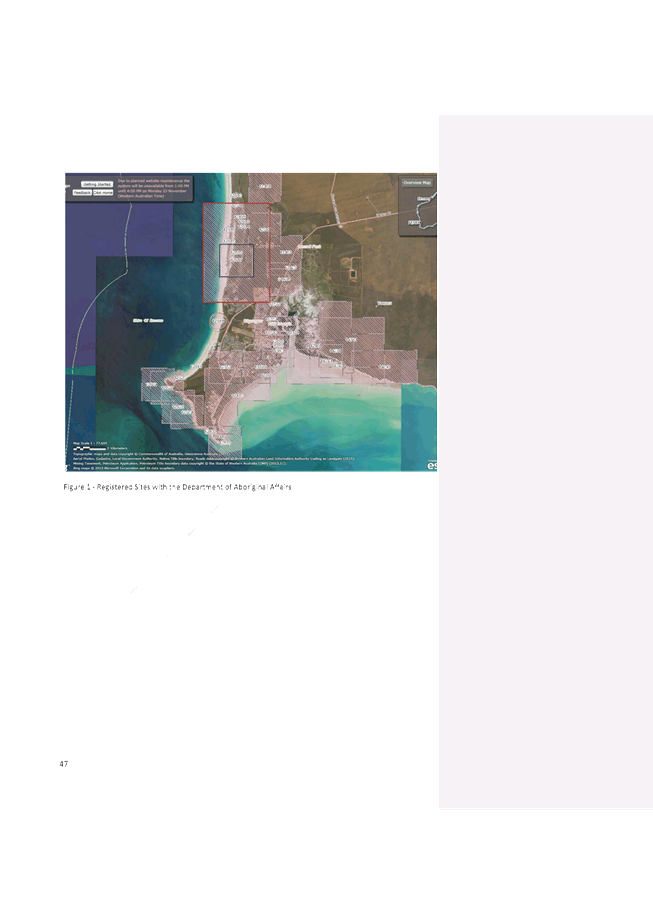Click the page number at bottom left
The height and width of the screenshot is (923, 653).
click(63, 764)
